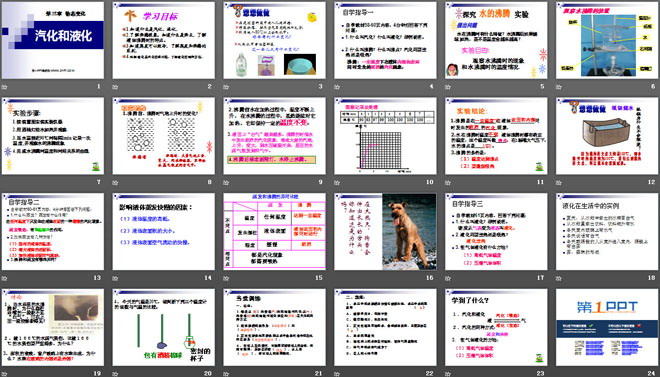Click the animation star icon under slide 2

(115, 87)
